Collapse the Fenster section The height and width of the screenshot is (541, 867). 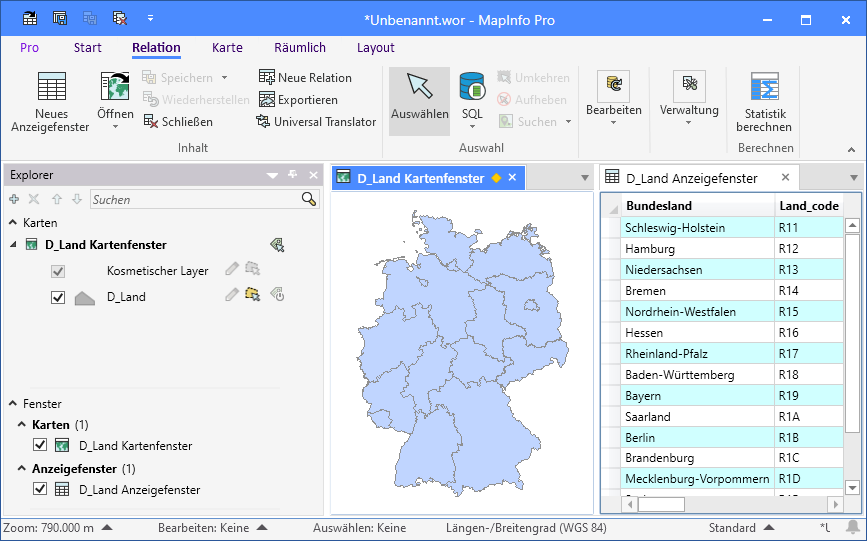click(13, 403)
